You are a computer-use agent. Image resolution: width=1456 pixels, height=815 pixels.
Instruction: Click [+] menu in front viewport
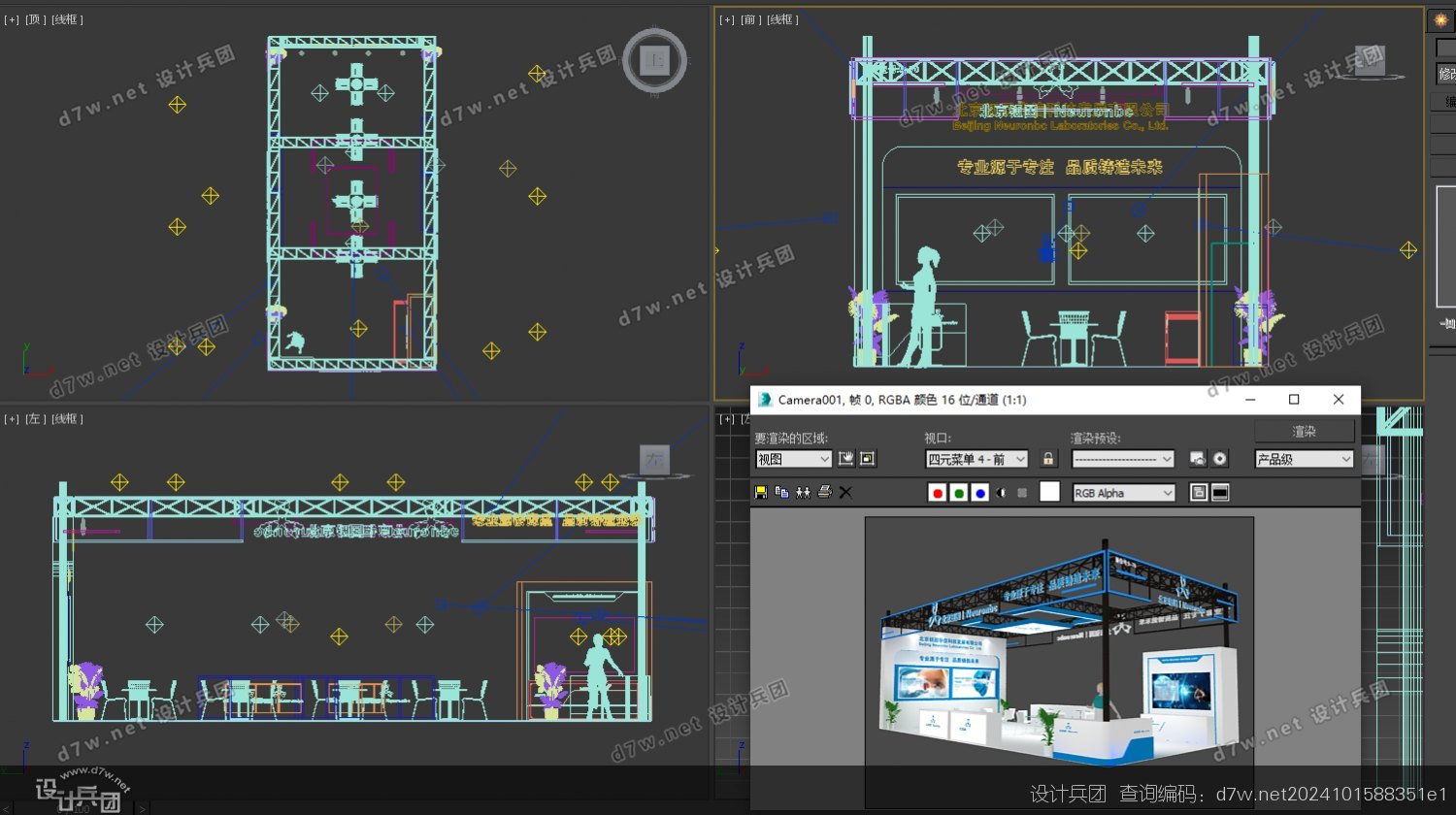[x=727, y=19]
